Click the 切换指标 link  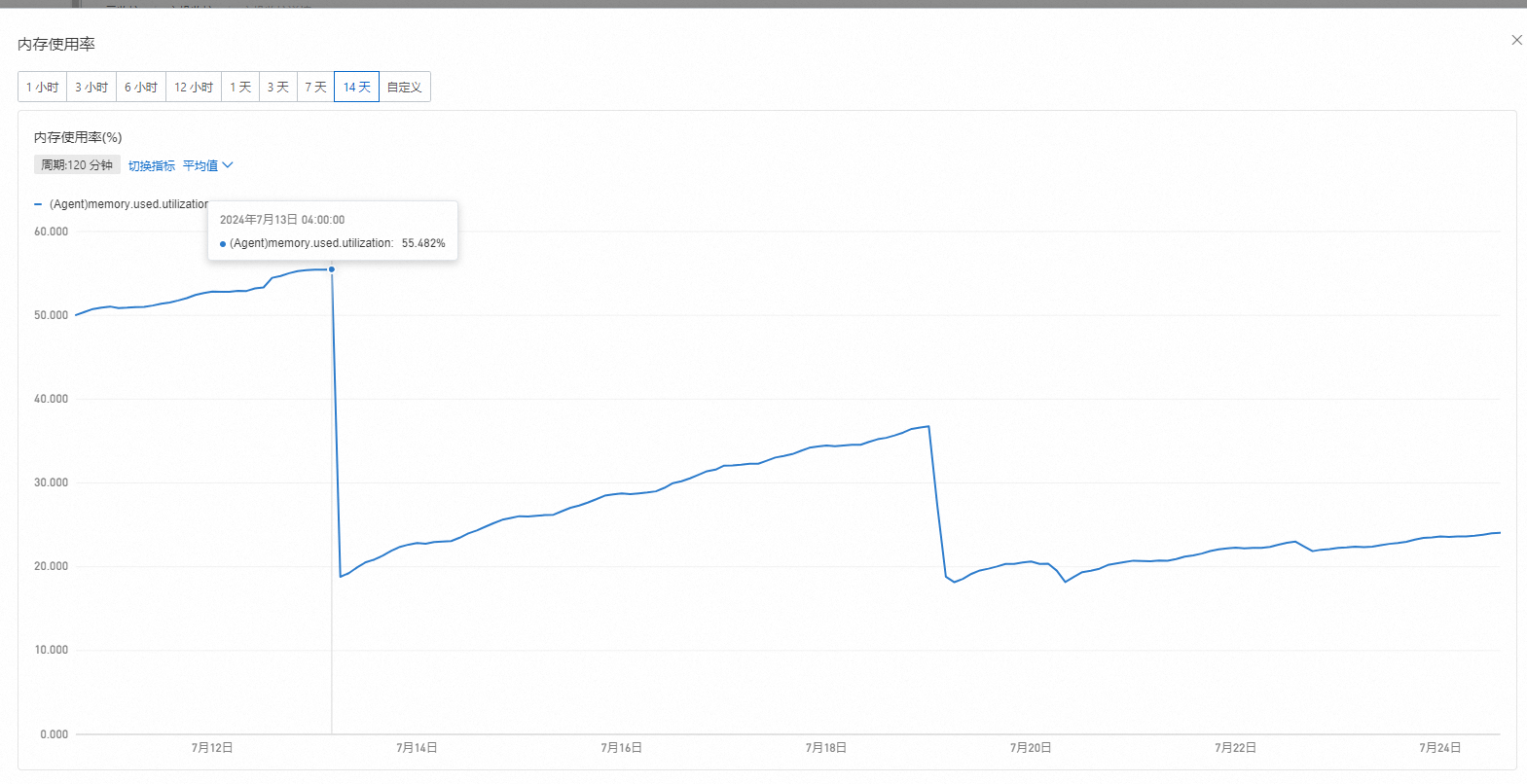coord(152,165)
